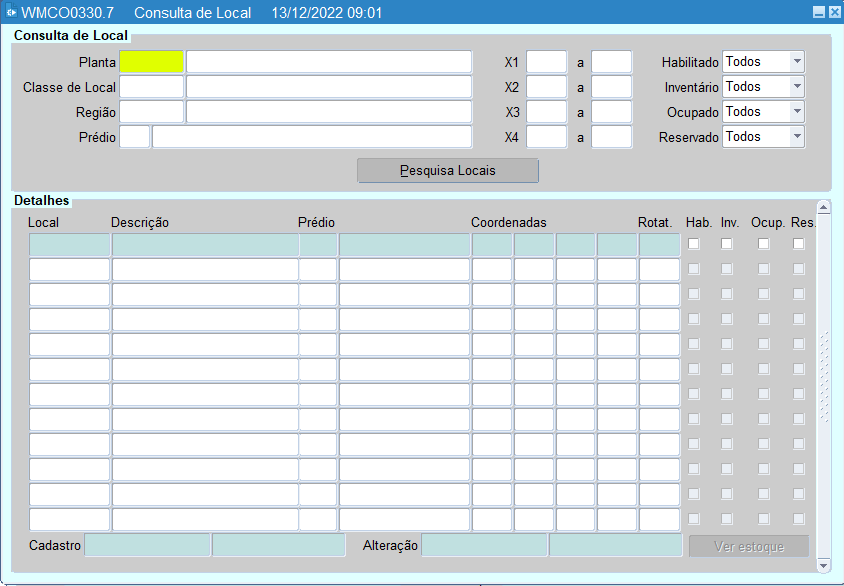The height and width of the screenshot is (586, 844).
Task: Click the X3 start value field
Action: tap(546, 112)
